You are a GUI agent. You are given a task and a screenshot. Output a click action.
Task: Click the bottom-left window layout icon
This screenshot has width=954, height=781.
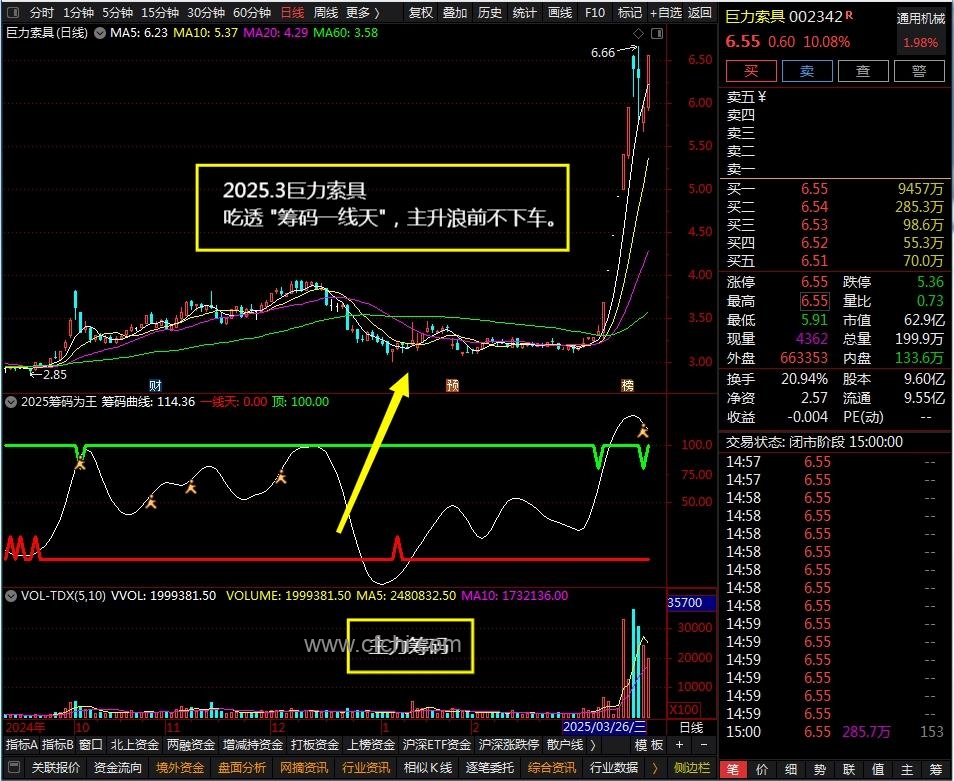click(x=15, y=768)
